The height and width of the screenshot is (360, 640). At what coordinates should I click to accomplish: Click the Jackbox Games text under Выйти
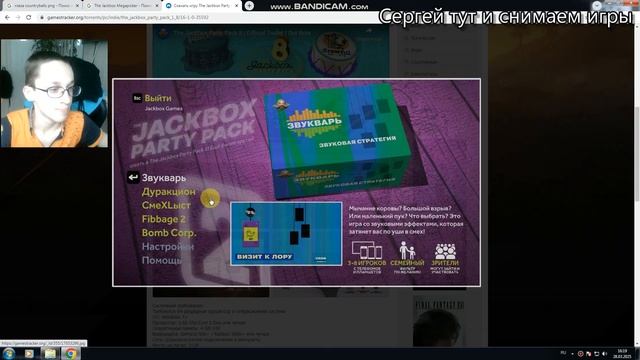(164, 109)
